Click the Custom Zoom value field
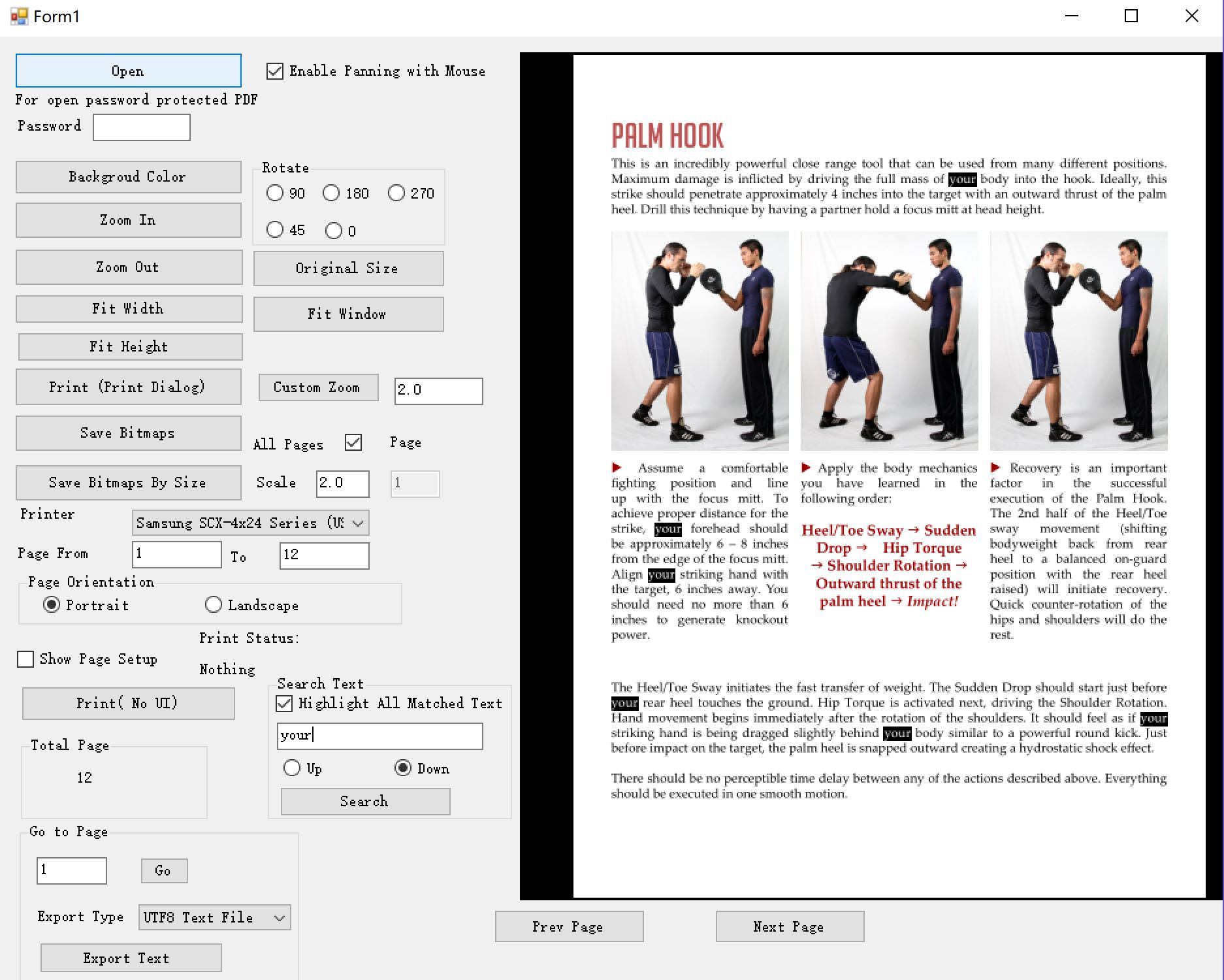 tap(438, 391)
